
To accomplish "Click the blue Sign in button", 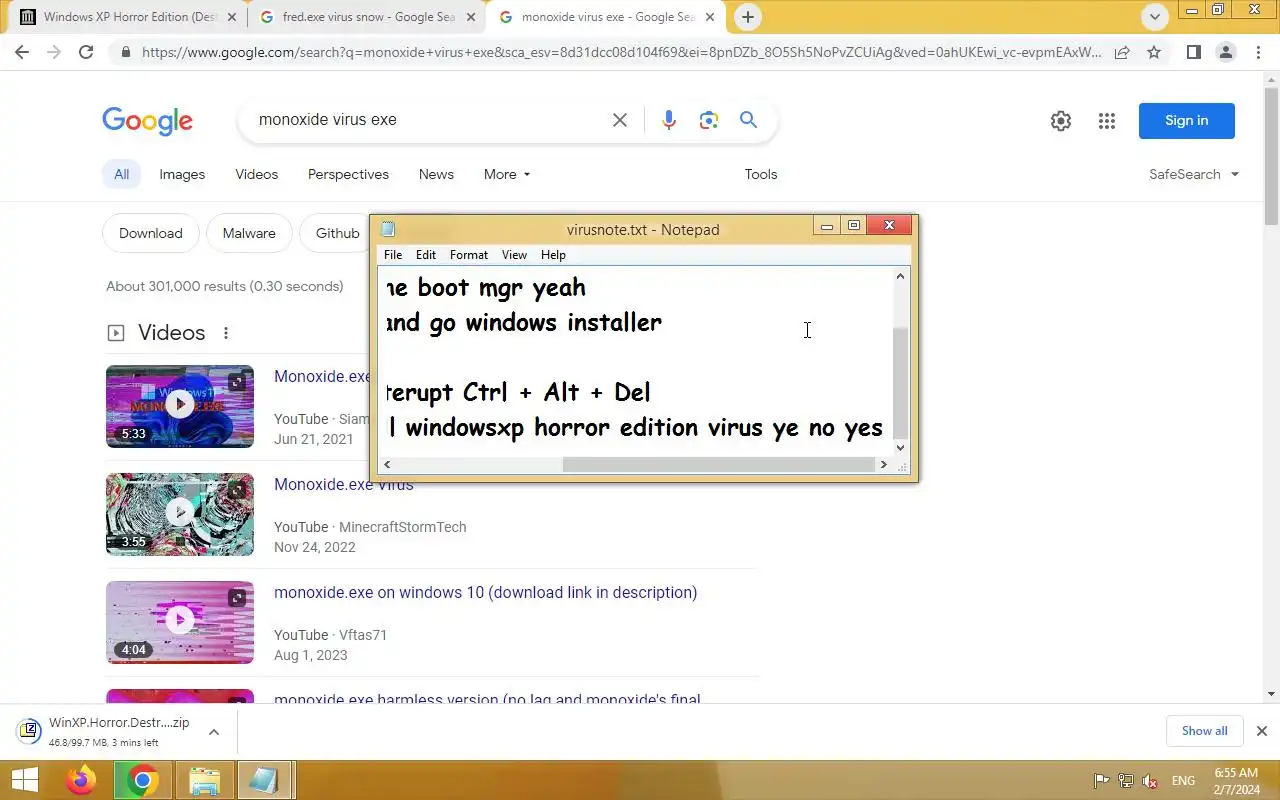I will pyautogui.click(x=1186, y=121).
